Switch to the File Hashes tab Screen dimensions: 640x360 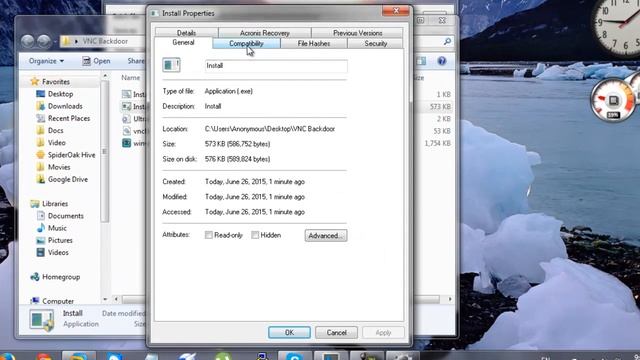313,43
